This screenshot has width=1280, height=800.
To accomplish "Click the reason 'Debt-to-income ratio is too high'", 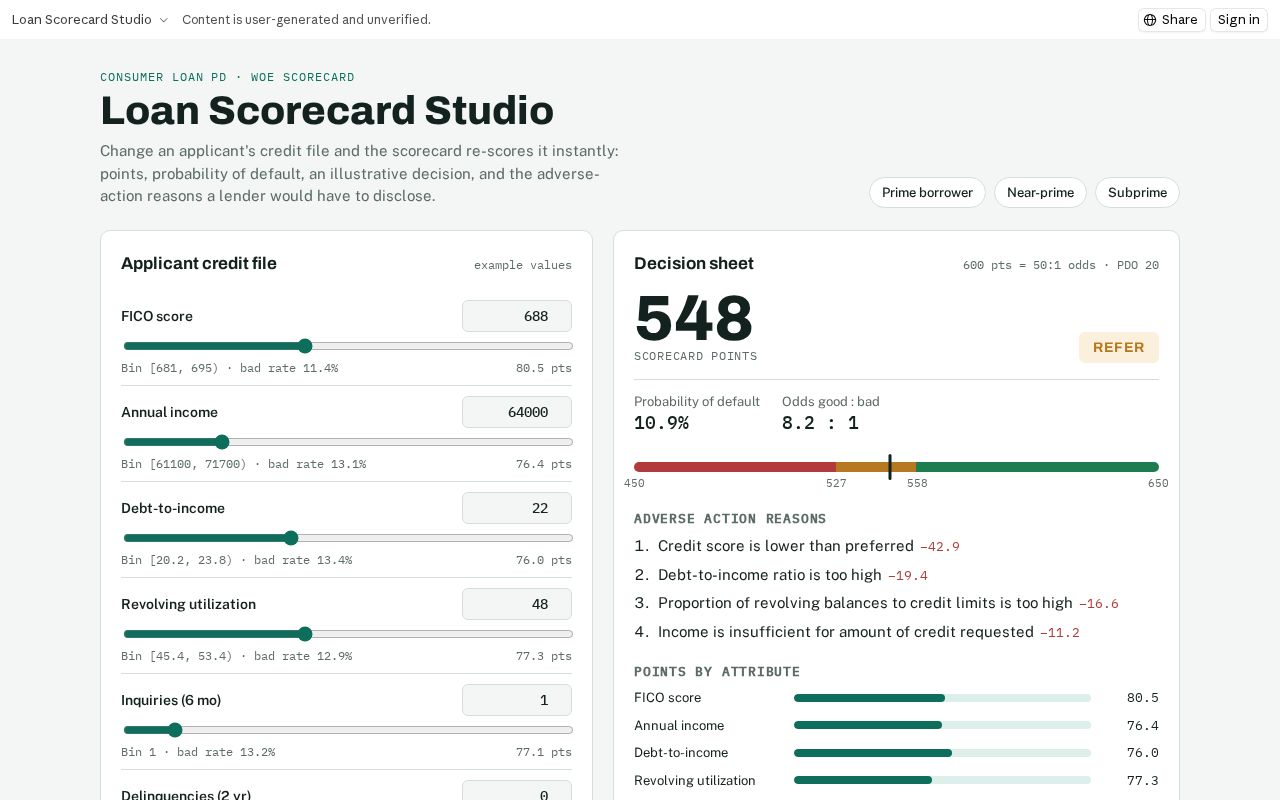I will [x=770, y=575].
